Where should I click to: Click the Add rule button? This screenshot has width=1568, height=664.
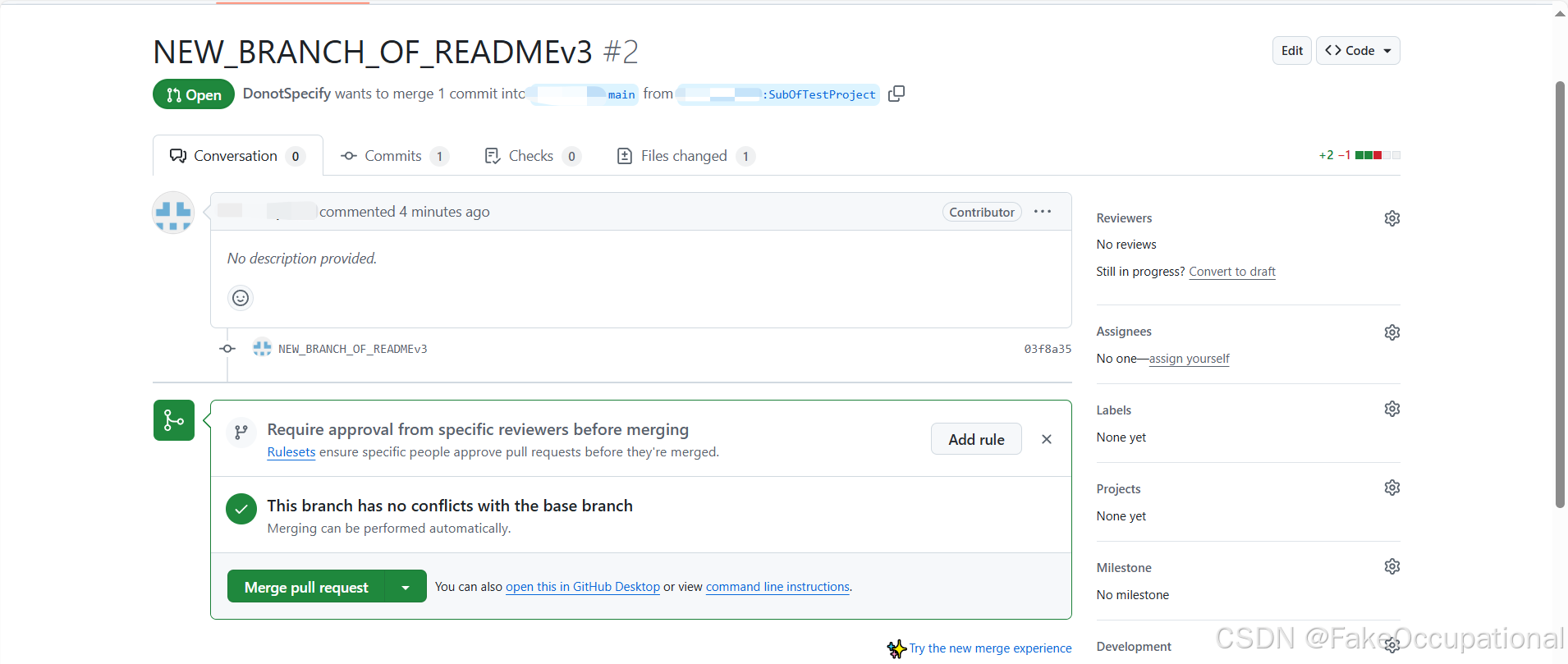coord(976,439)
